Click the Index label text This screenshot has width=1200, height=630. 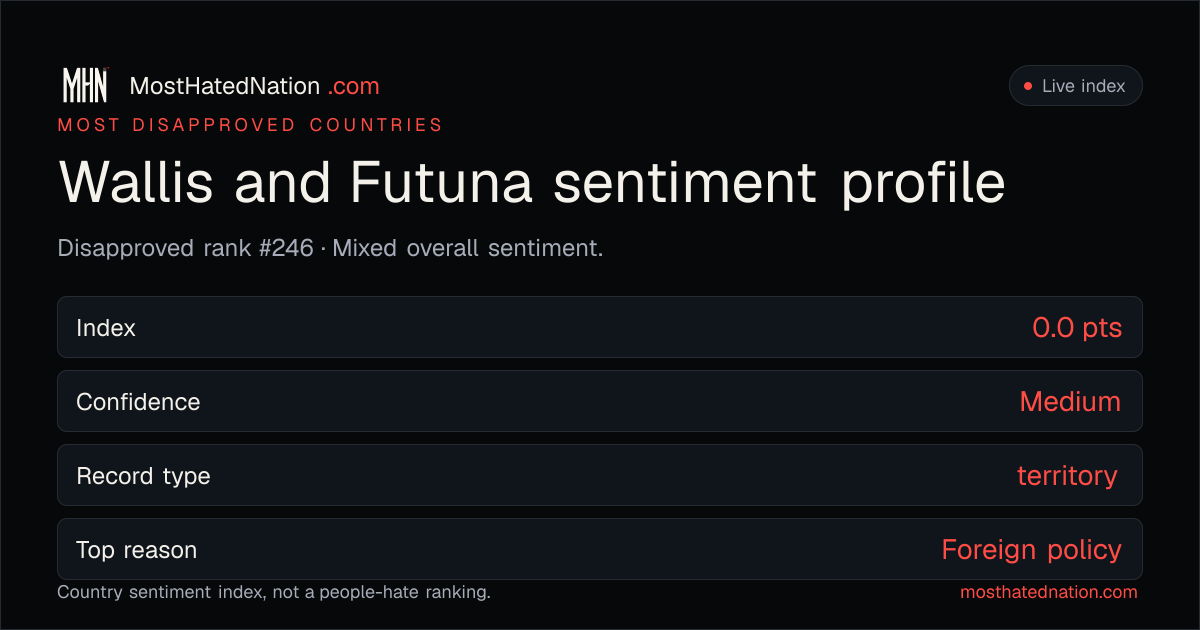click(x=106, y=328)
